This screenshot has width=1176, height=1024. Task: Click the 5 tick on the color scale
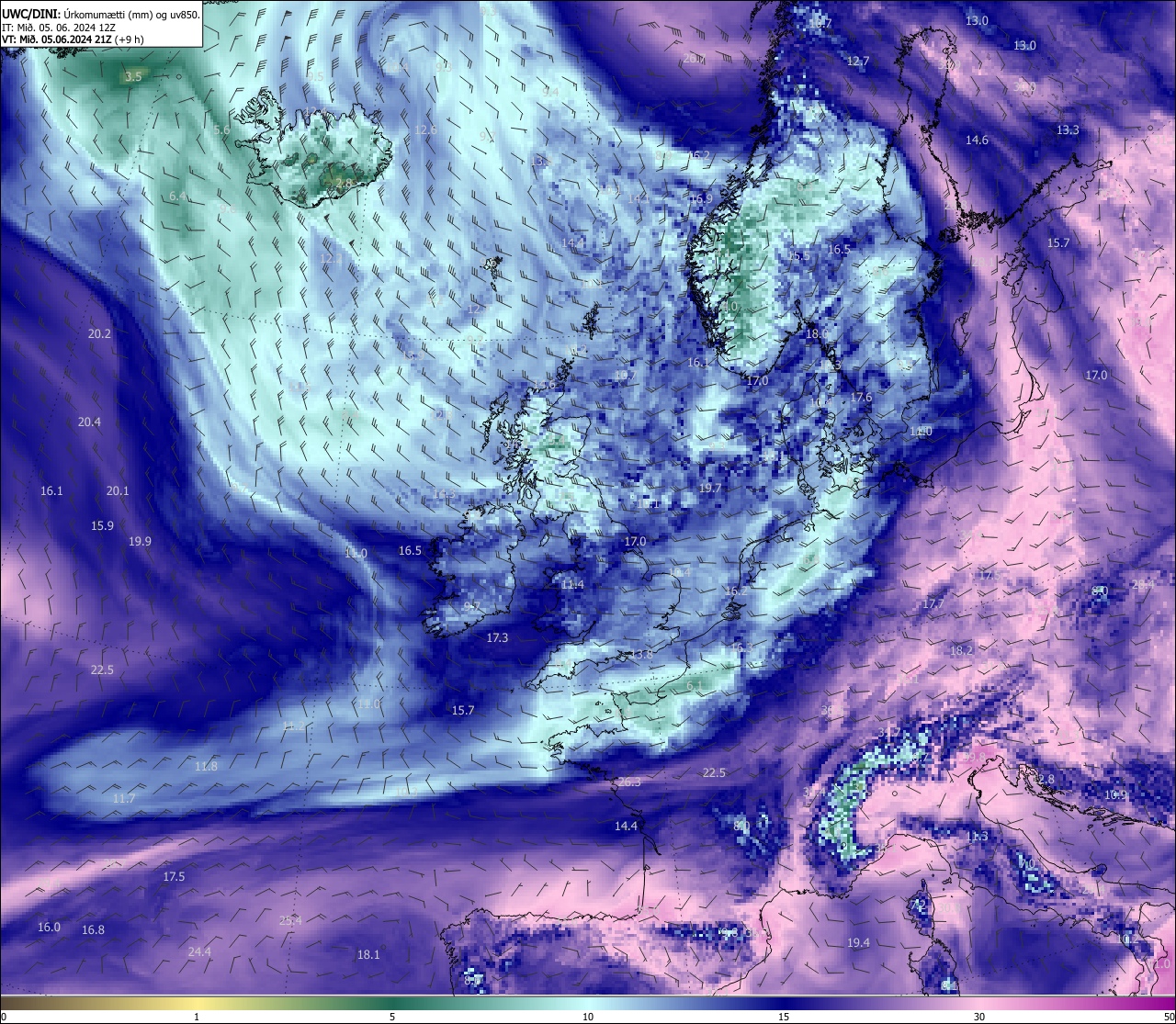[x=392, y=1017]
